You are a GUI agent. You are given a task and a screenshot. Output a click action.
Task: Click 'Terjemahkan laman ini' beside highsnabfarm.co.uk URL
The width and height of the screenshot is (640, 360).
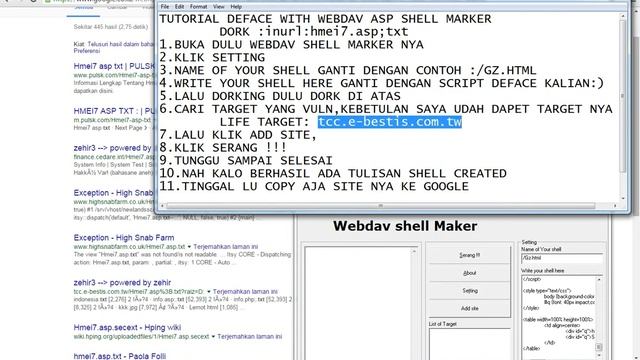[225, 247]
